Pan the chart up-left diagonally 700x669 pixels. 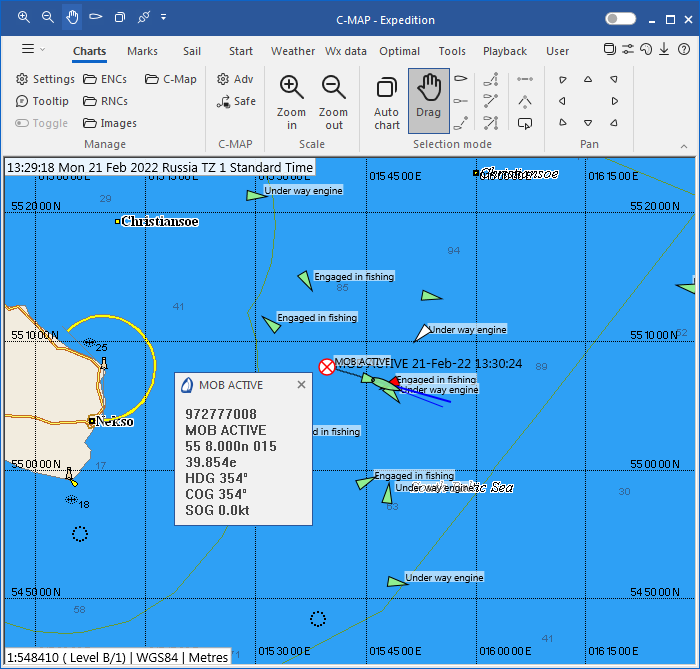click(x=562, y=79)
